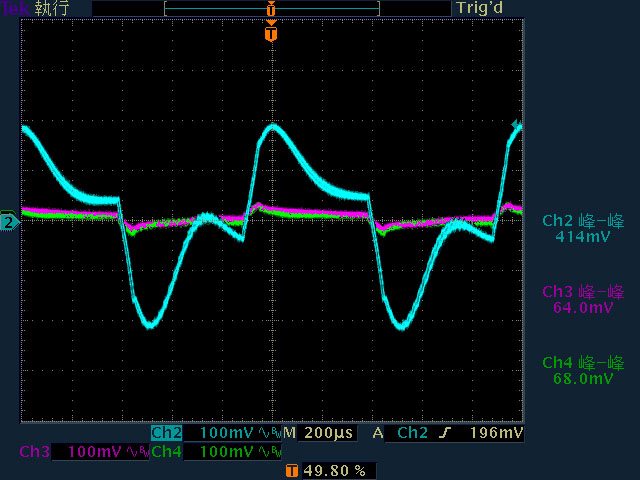
Task: Click the orange T delay icon at bottom
Action: [x=291, y=470]
